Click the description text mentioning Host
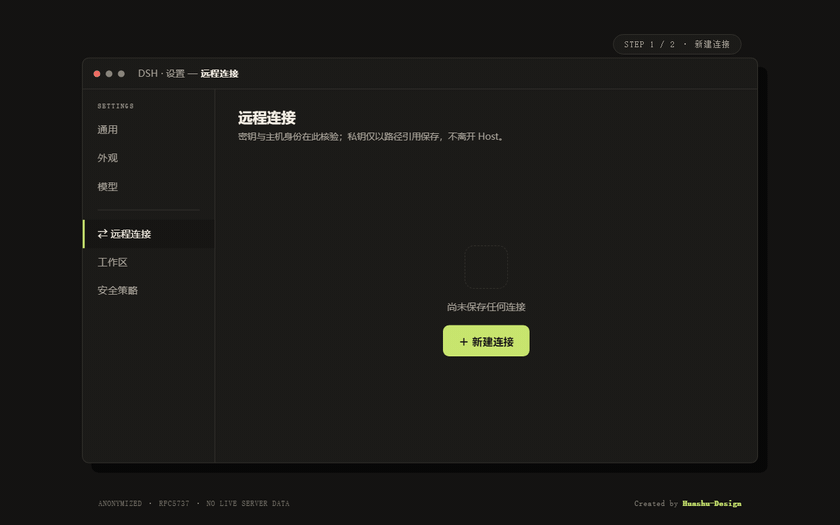840x525 pixels. (371, 137)
